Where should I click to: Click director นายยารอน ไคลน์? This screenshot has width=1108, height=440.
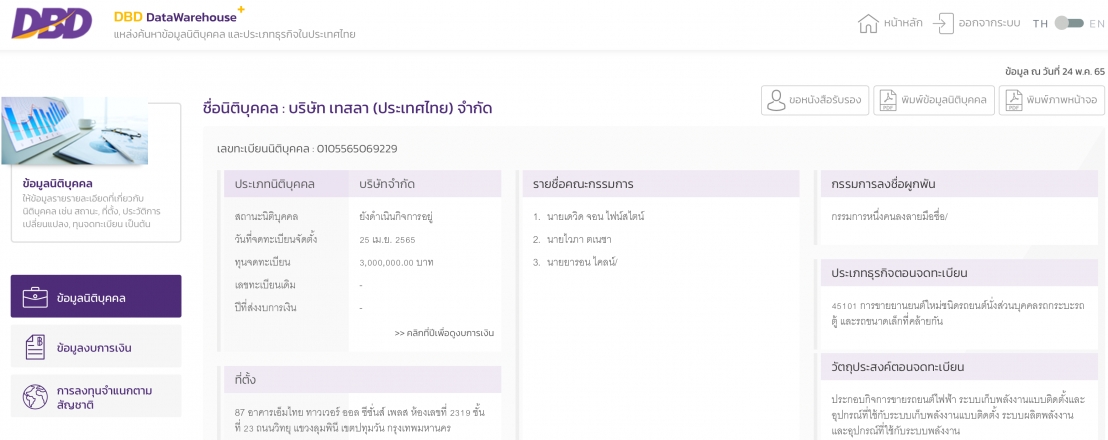(x=582, y=263)
